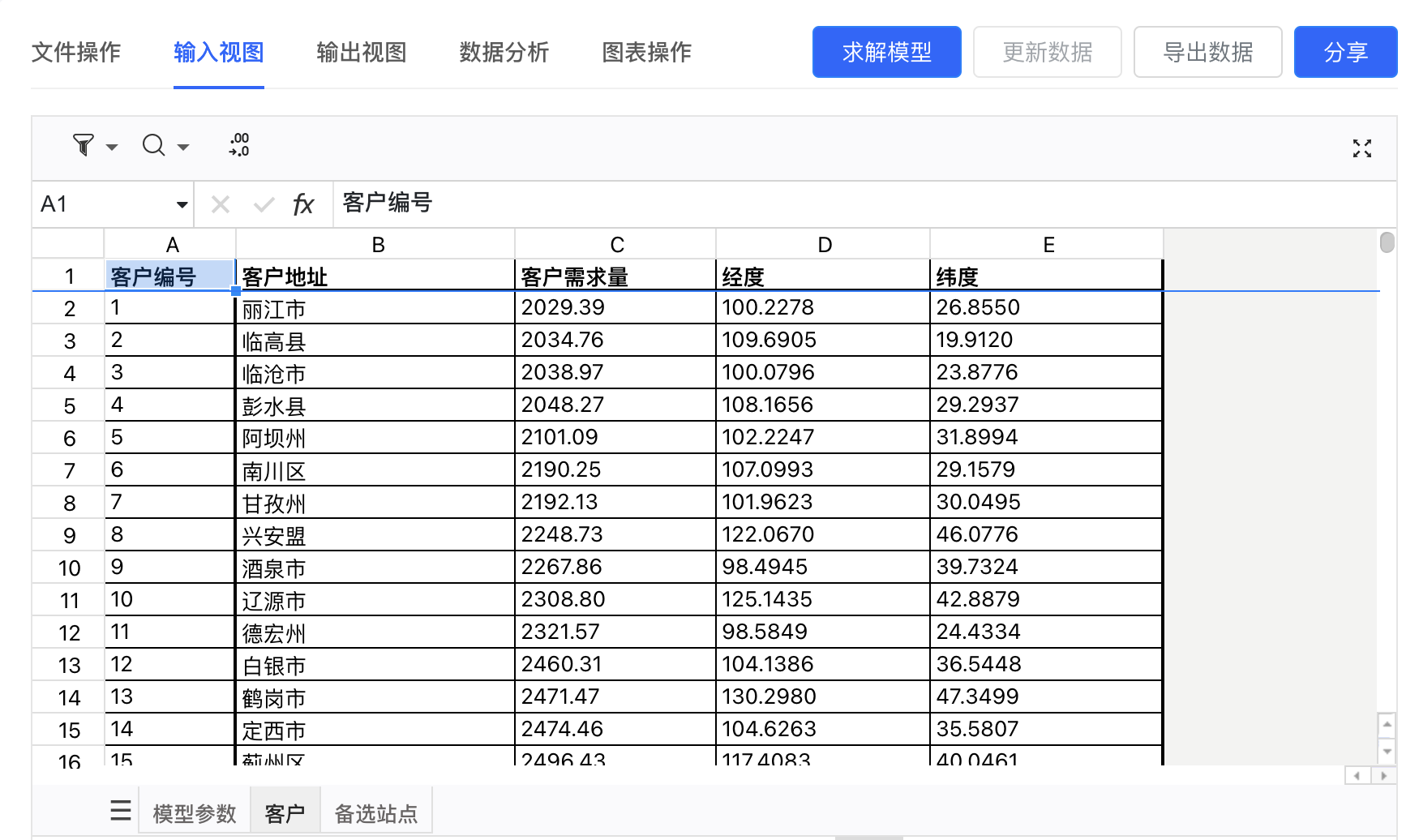1419x840 pixels.
Task: Click the 导出数据 button
Action: click(x=1207, y=53)
